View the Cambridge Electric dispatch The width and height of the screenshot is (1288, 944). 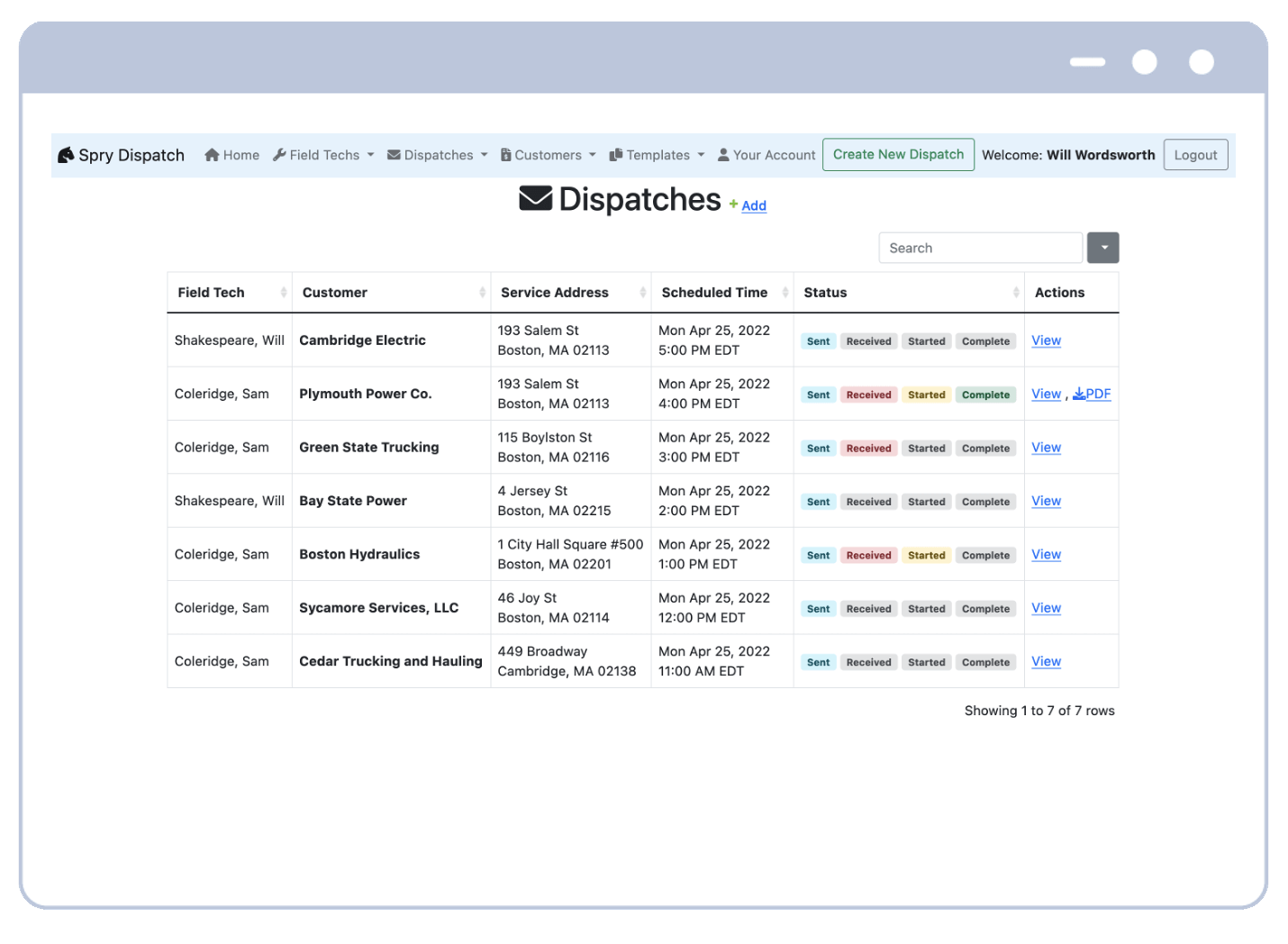[x=1046, y=340]
